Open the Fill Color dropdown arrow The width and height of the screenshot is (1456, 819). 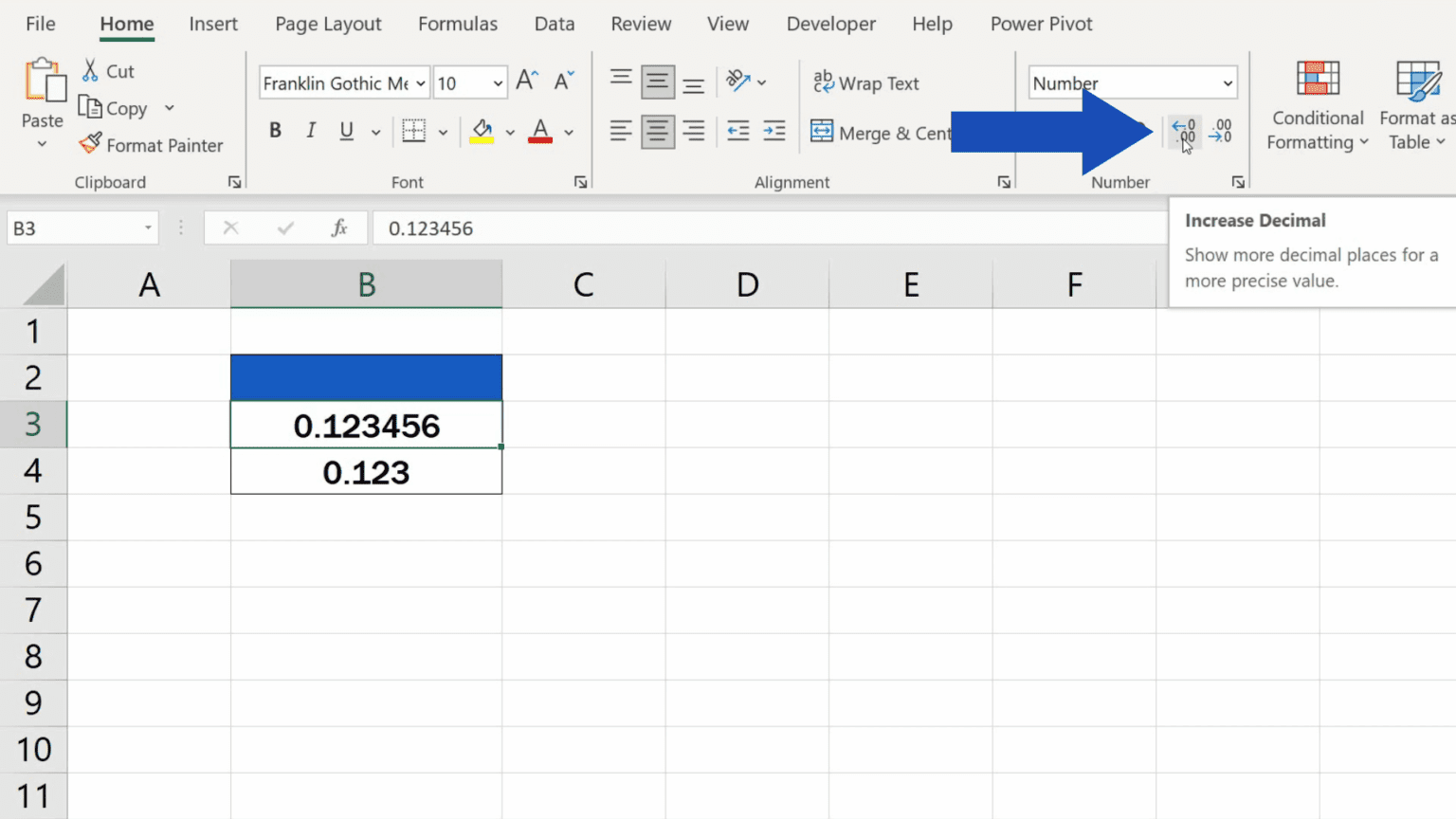(x=510, y=132)
